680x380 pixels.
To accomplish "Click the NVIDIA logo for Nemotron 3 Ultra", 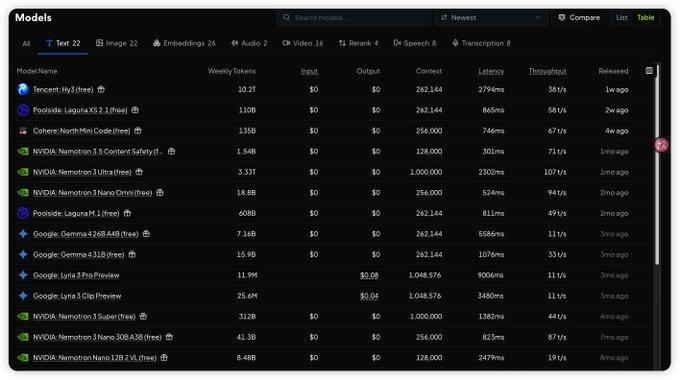I will (23, 172).
